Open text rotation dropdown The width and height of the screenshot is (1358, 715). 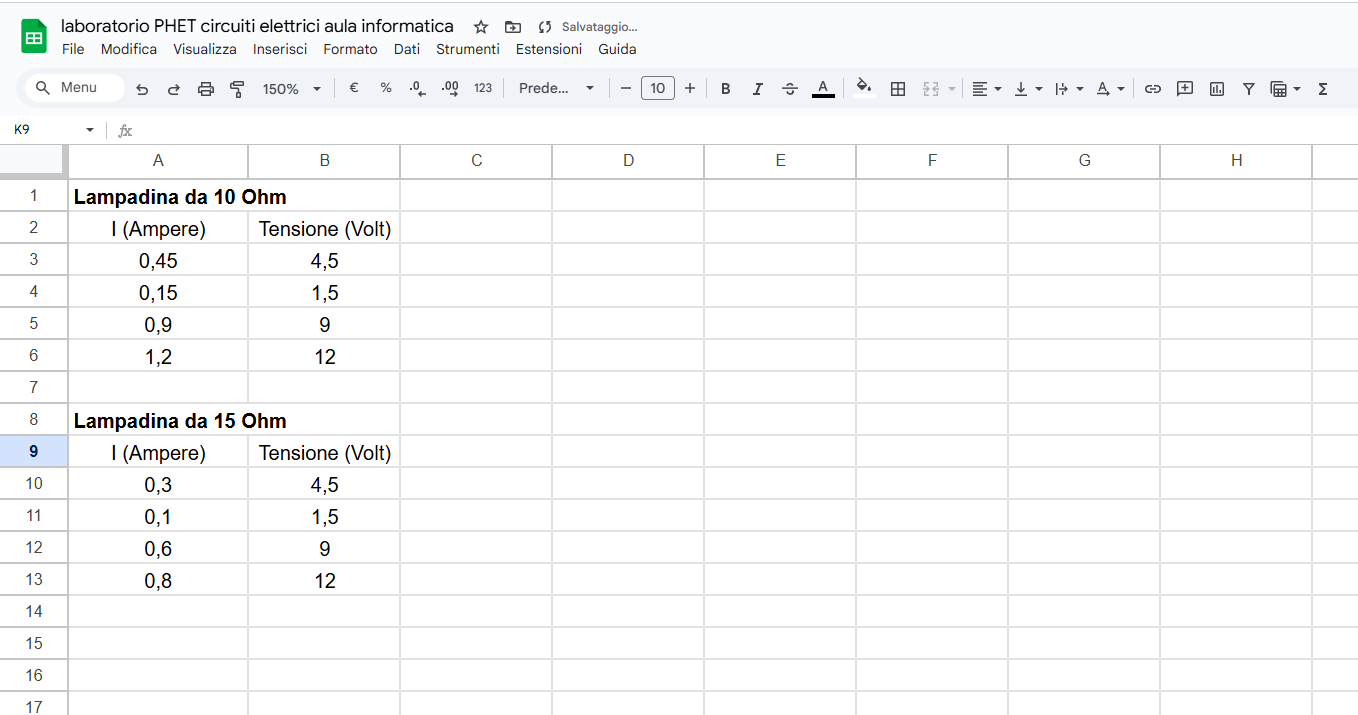tap(1110, 89)
